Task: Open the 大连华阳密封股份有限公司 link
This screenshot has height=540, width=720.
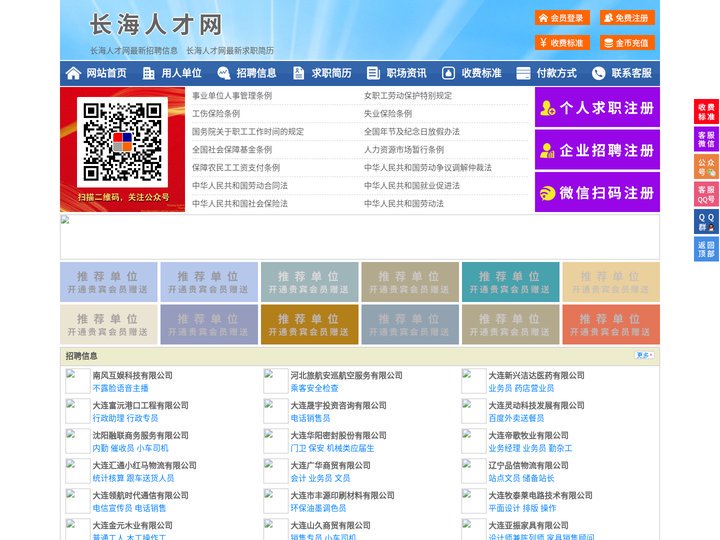Action: click(x=338, y=435)
